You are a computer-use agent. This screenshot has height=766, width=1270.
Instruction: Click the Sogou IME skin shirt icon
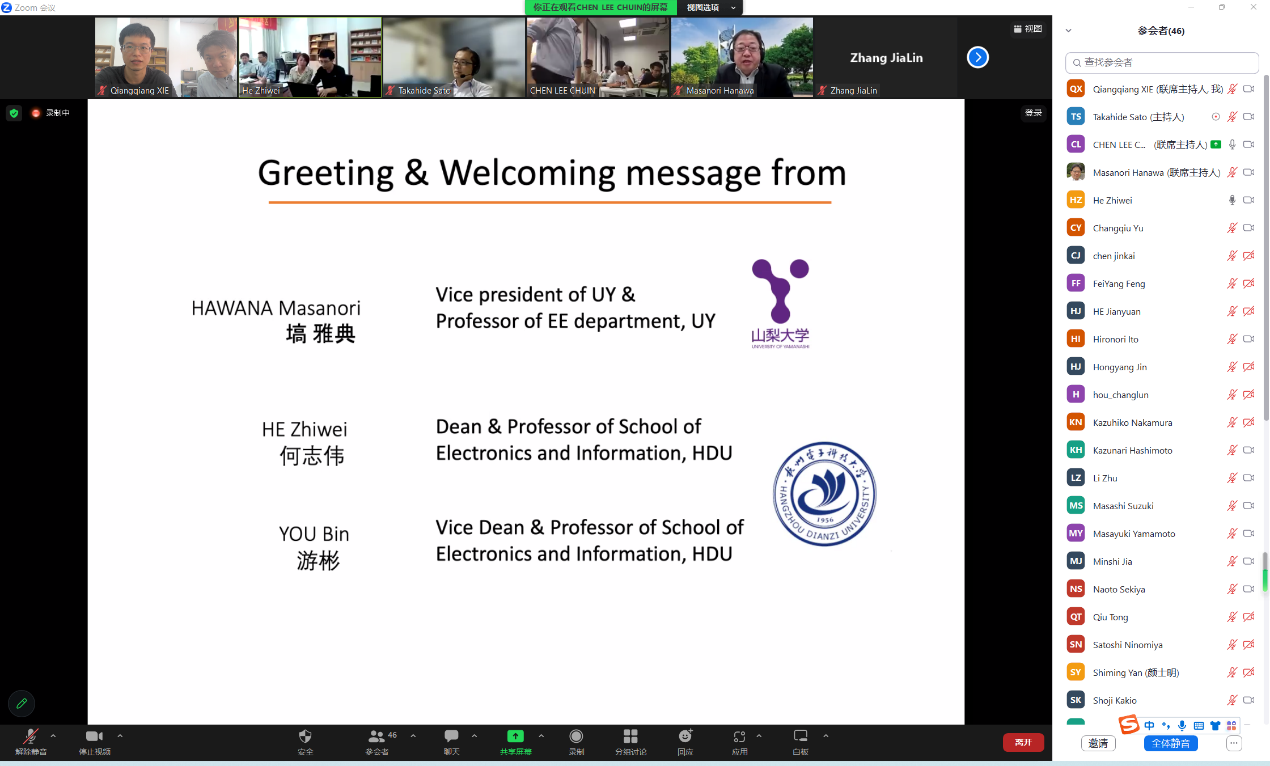1215,725
